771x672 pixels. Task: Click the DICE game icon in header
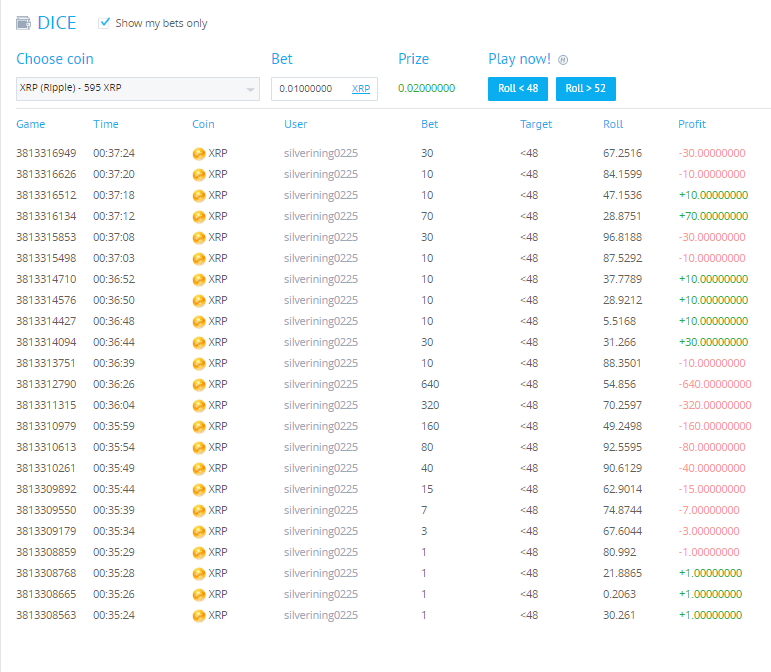coord(23,23)
